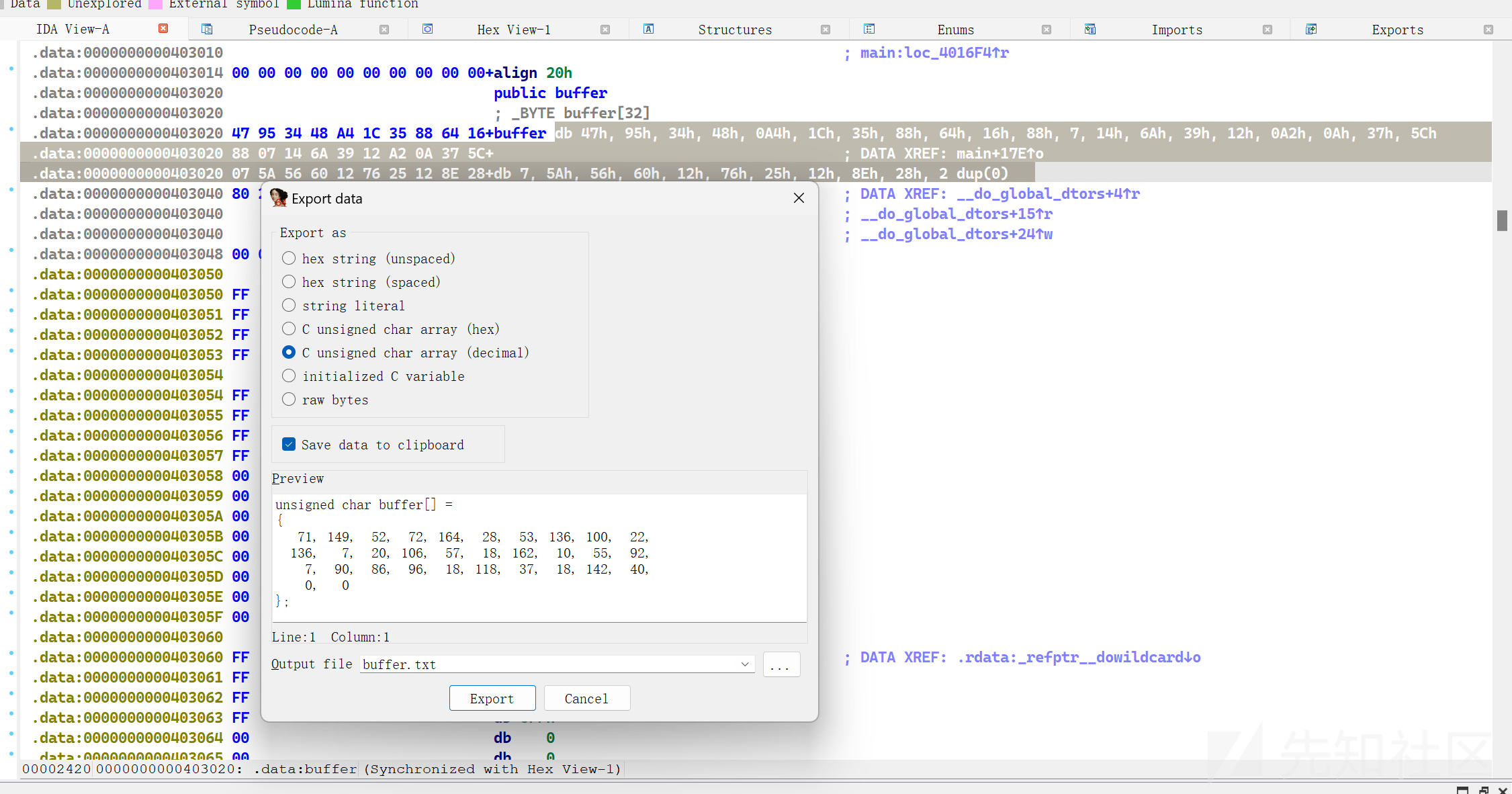Screen dimensions: 1512x794
Task: Click the address line 0000000000403050 FF
Action: click(141, 294)
